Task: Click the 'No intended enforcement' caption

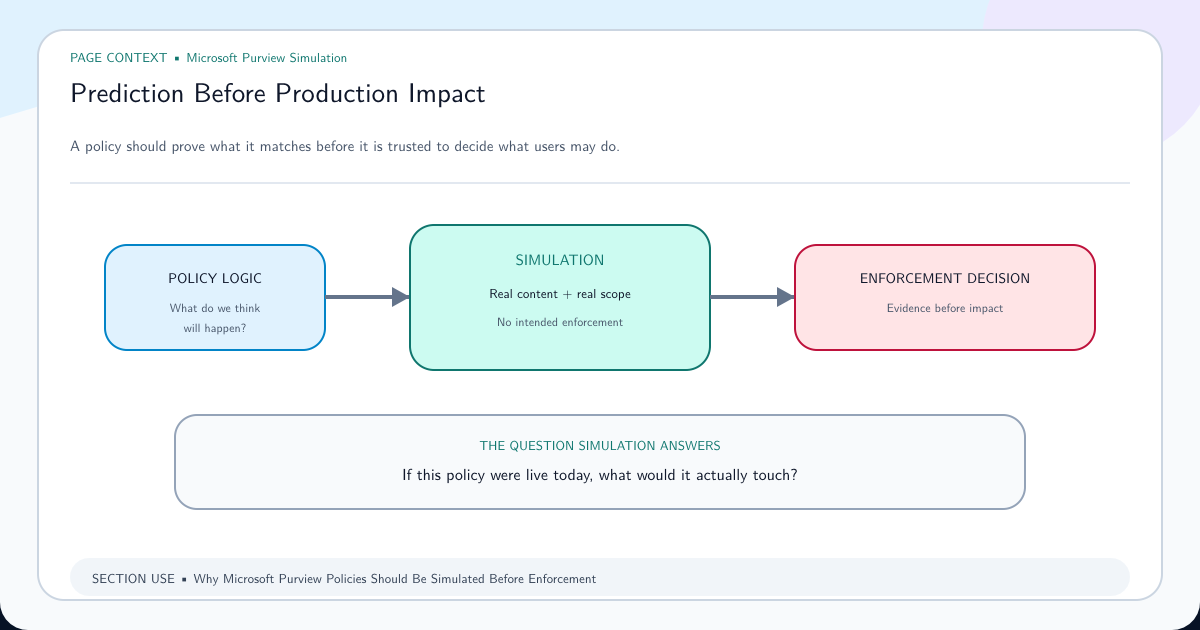Action: click(560, 322)
